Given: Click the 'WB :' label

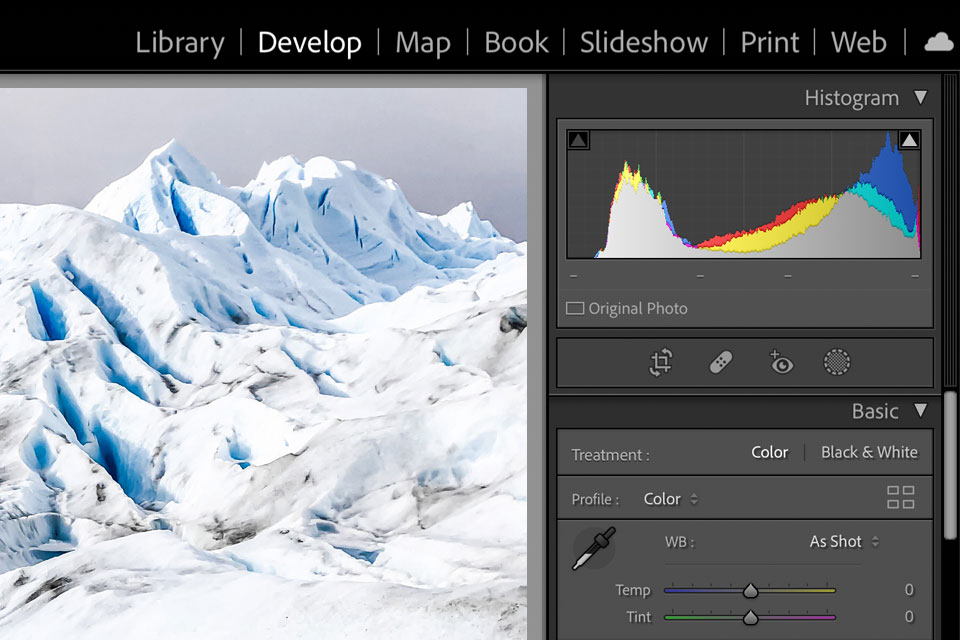Looking at the screenshot, I should 680,542.
